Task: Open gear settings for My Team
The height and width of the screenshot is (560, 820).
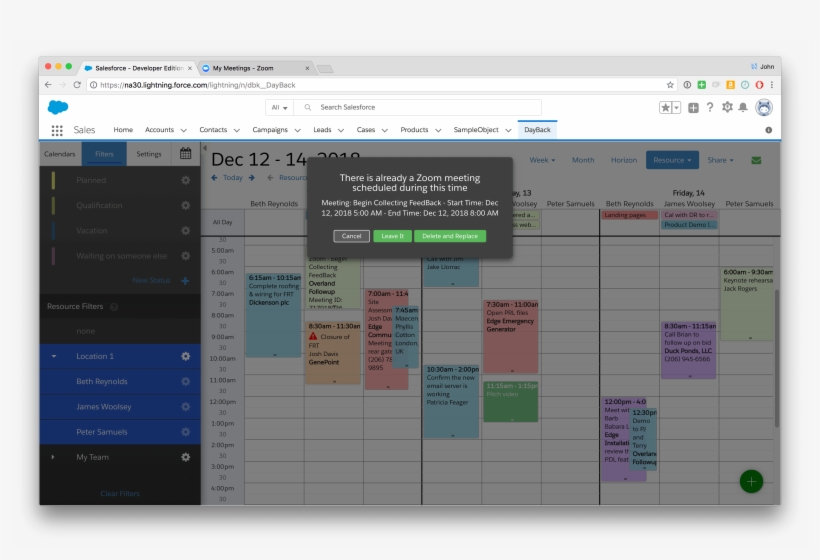Action: pyautogui.click(x=185, y=457)
